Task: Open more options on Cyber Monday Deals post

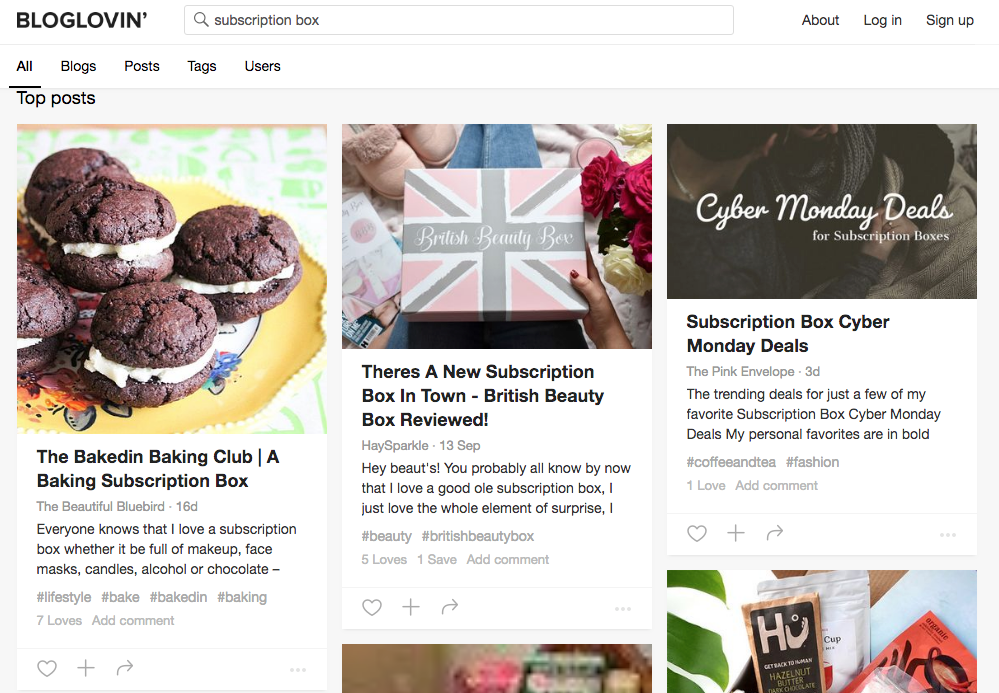Action: tap(947, 535)
